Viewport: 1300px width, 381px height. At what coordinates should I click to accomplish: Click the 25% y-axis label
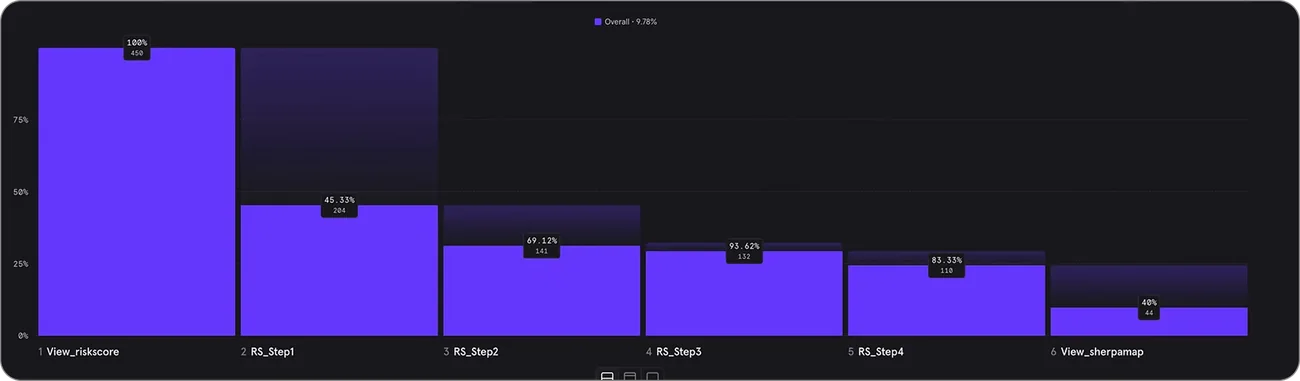click(x=20, y=264)
